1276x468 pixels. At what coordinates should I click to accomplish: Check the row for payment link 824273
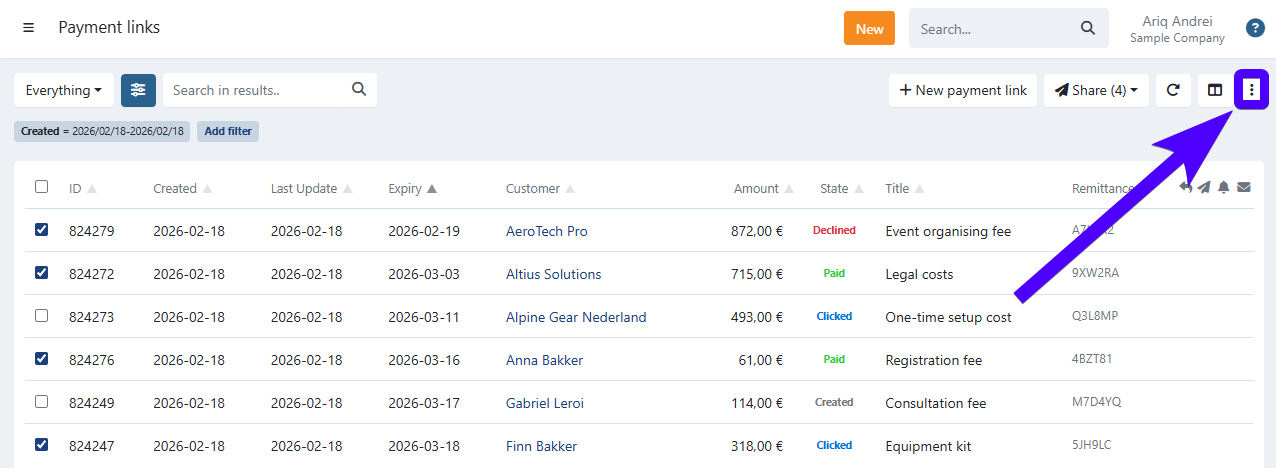41,316
